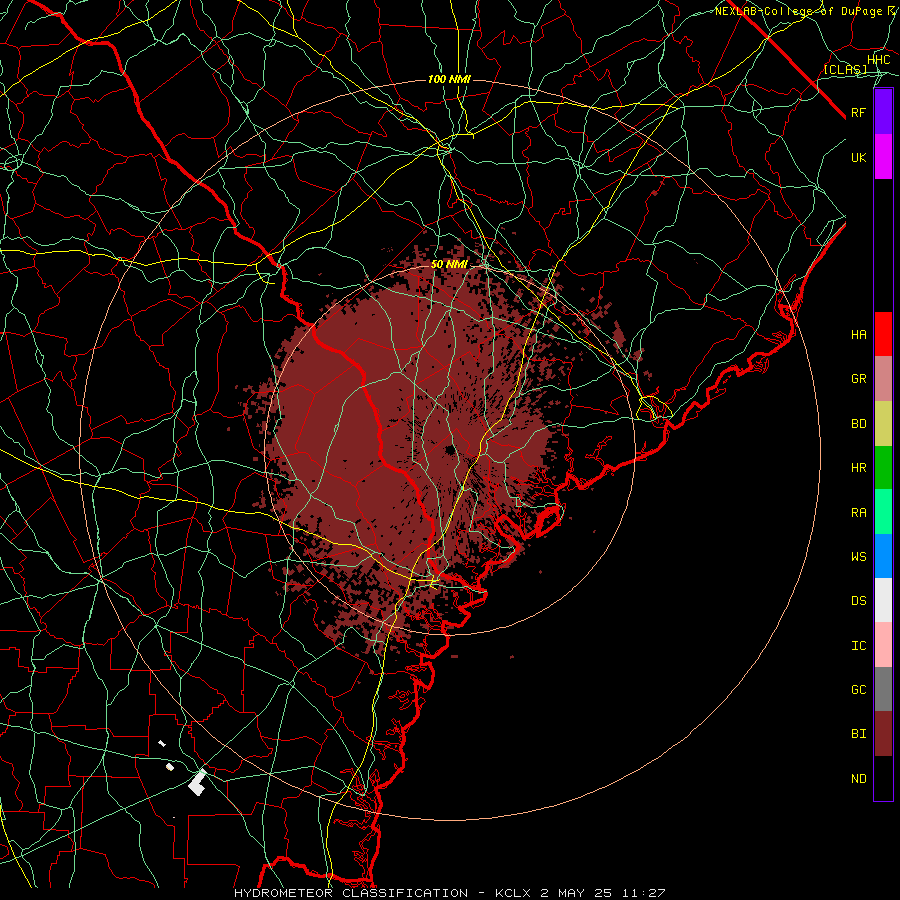Image resolution: width=900 pixels, height=900 pixels.
Task: Click the '11:27' timestamp
Action: [642, 893]
